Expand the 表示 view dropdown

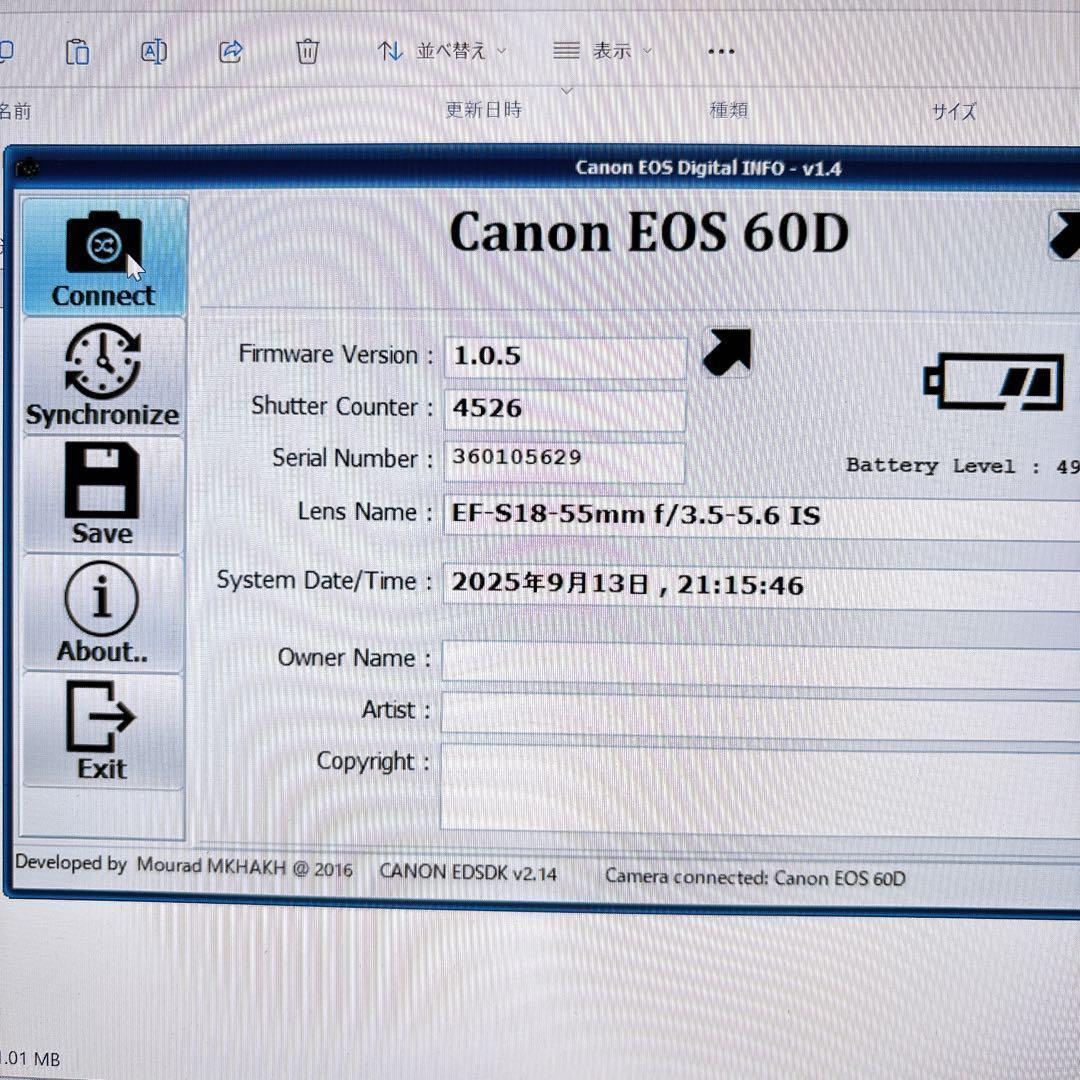pyautogui.click(x=603, y=51)
